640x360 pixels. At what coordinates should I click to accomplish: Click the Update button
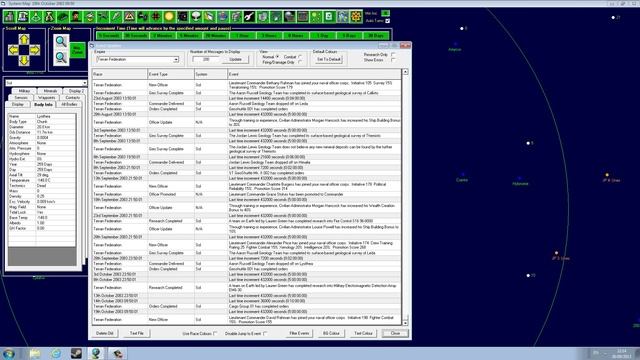(236, 60)
